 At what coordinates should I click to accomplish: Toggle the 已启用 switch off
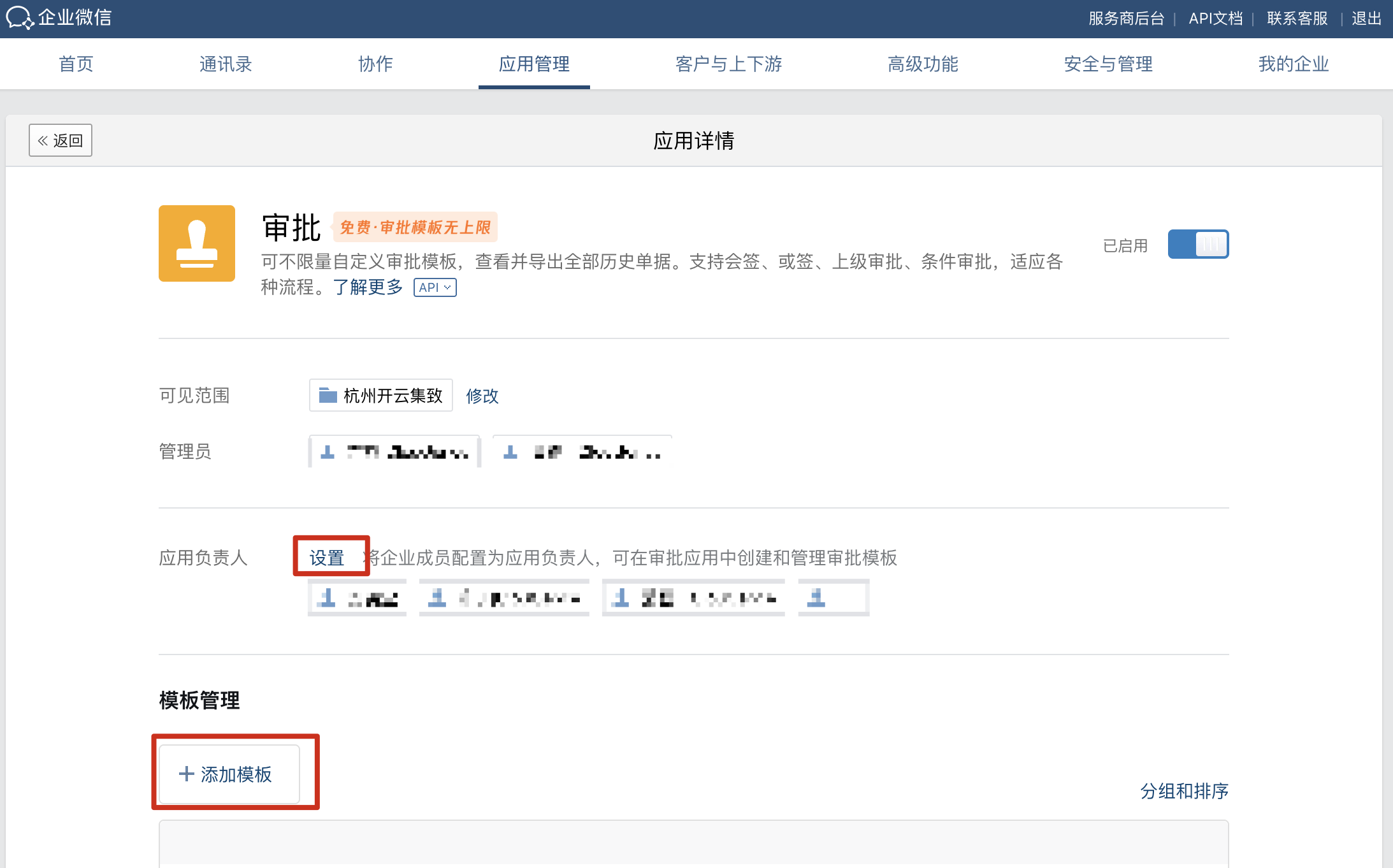pos(1197,245)
